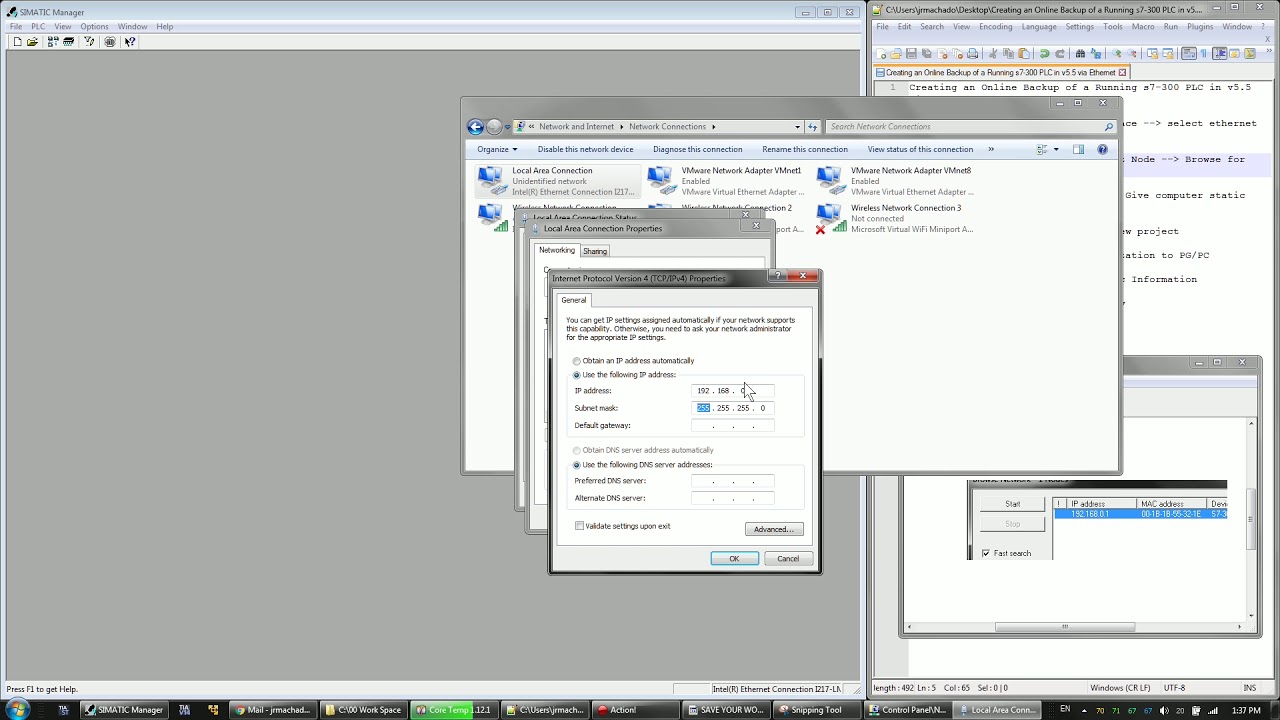Click Notepad++ Print icon
Screen dimensions: 1280x720
pyautogui.click(x=972, y=54)
